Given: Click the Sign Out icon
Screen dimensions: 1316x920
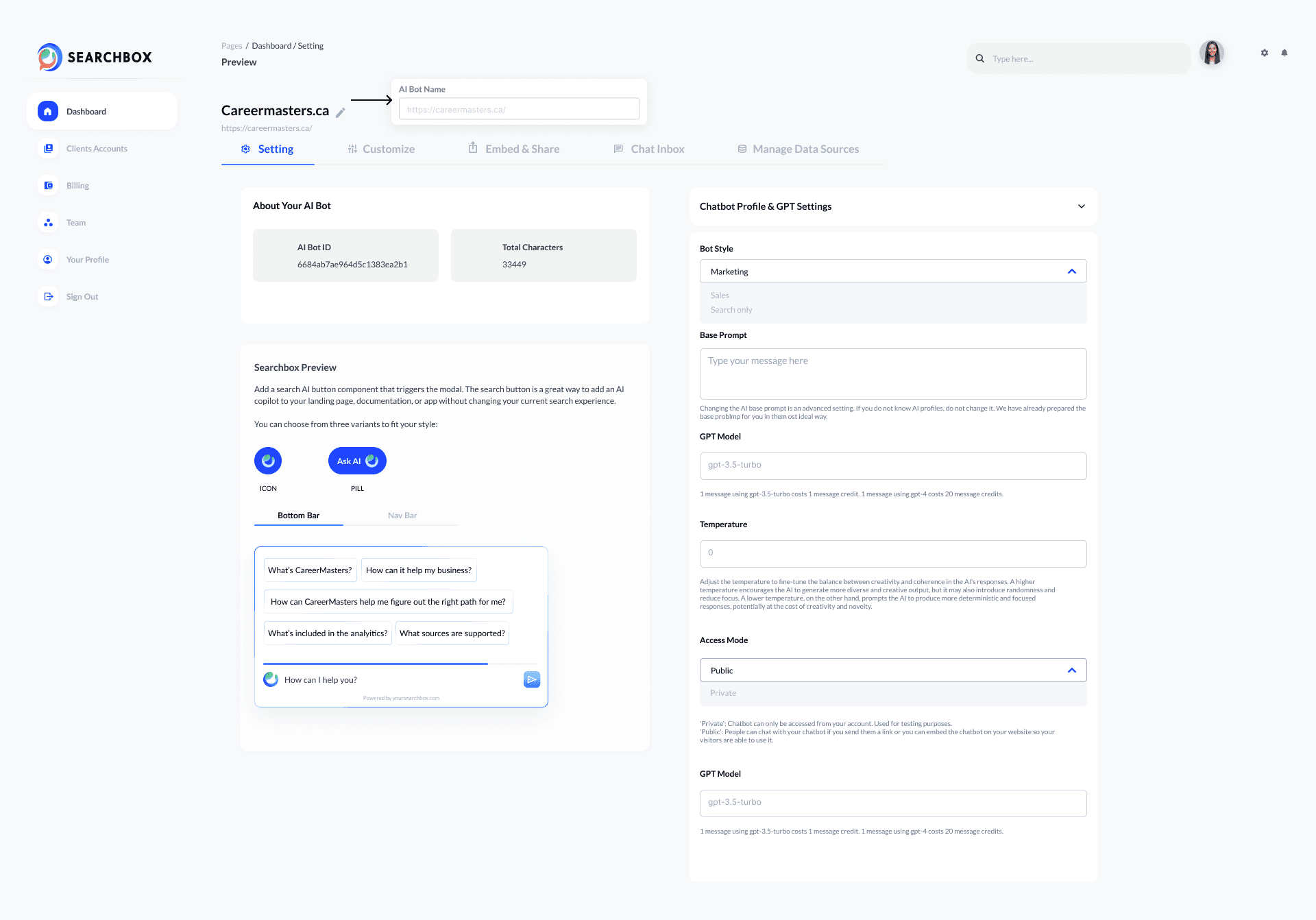Looking at the screenshot, I should [x=48, y=296].
